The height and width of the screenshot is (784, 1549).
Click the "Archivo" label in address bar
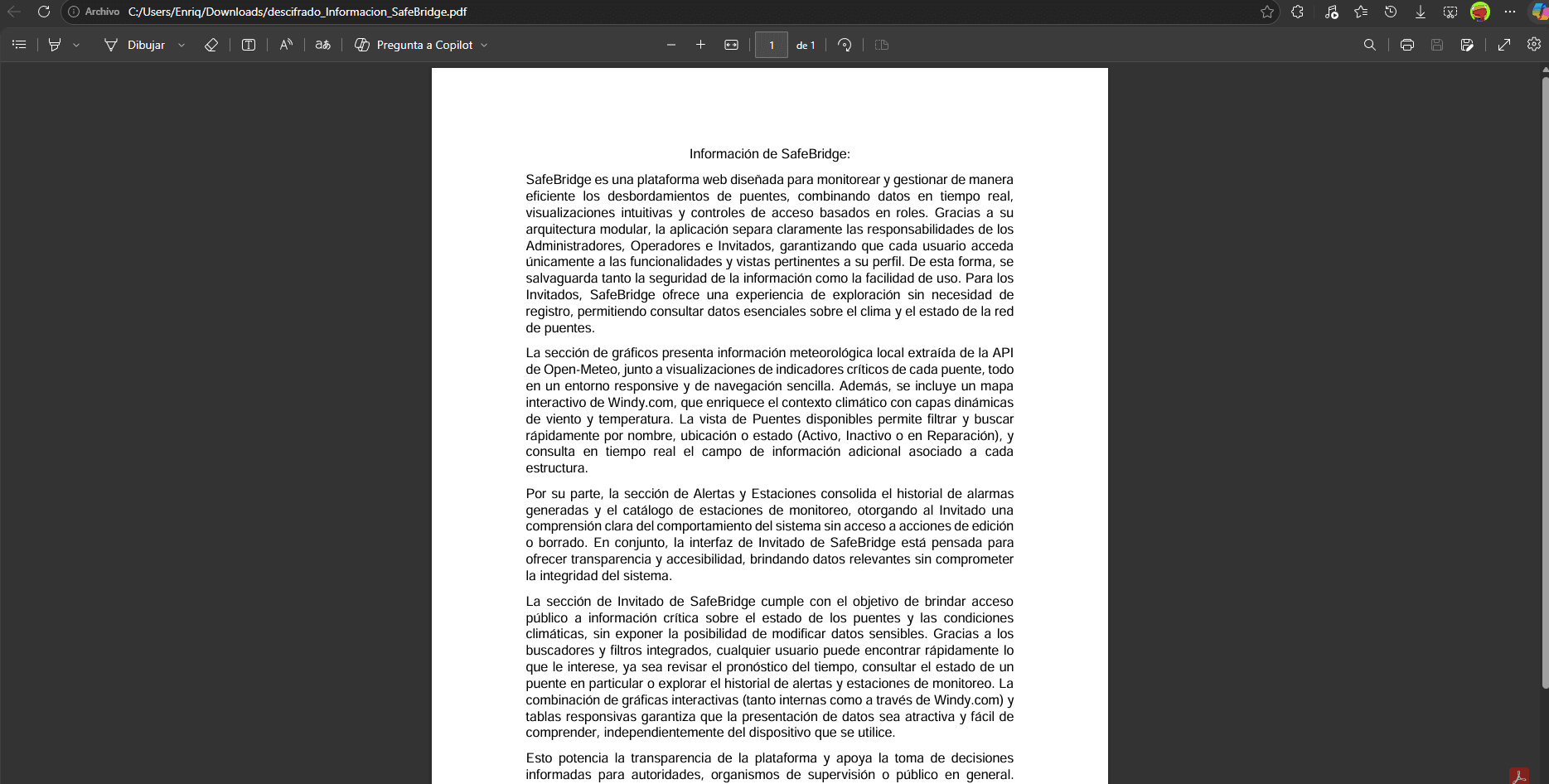(x=102, y=12)
